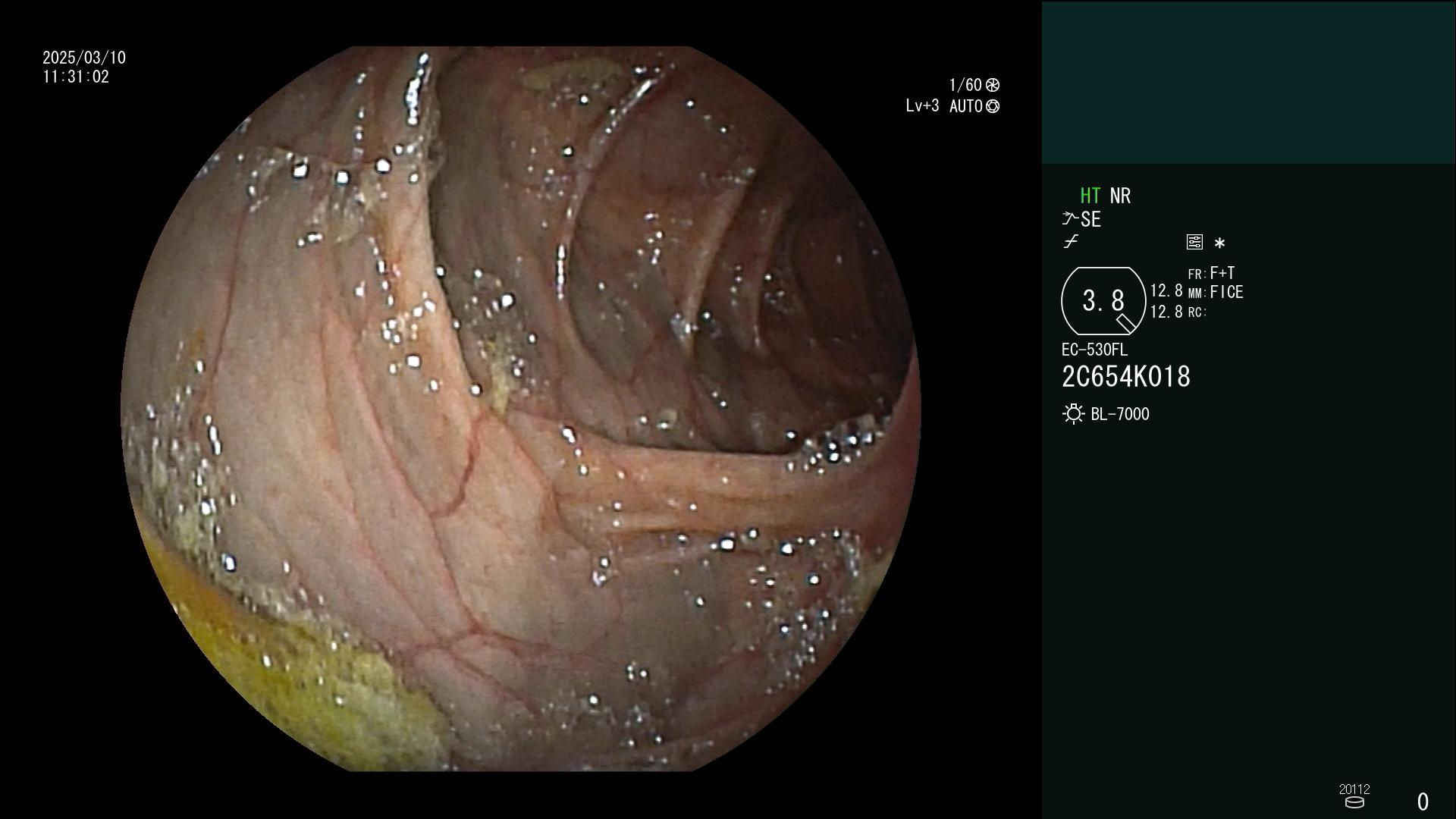Click the storage disk icon labeled 20112
Screen dimensions: 1456x819
[1354, 802]
